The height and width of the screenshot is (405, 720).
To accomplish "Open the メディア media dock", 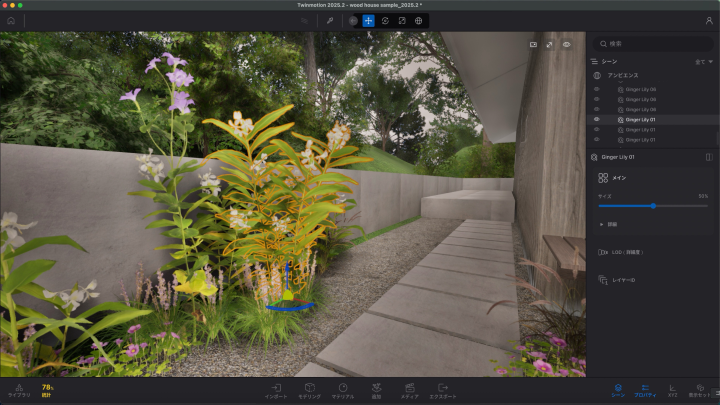I will pyautogui.click(x=410, y=391).
